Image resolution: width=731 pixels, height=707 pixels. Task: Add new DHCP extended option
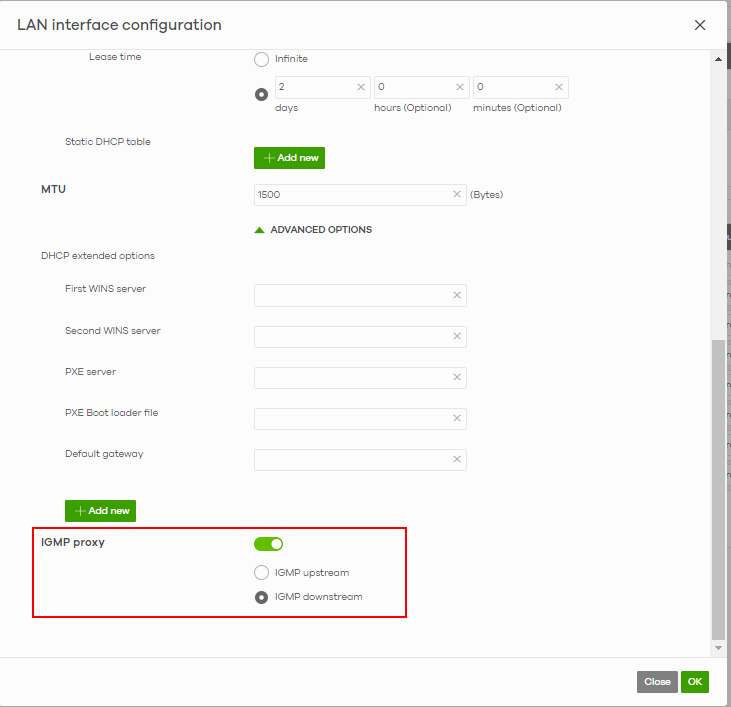tap(100, 511)
